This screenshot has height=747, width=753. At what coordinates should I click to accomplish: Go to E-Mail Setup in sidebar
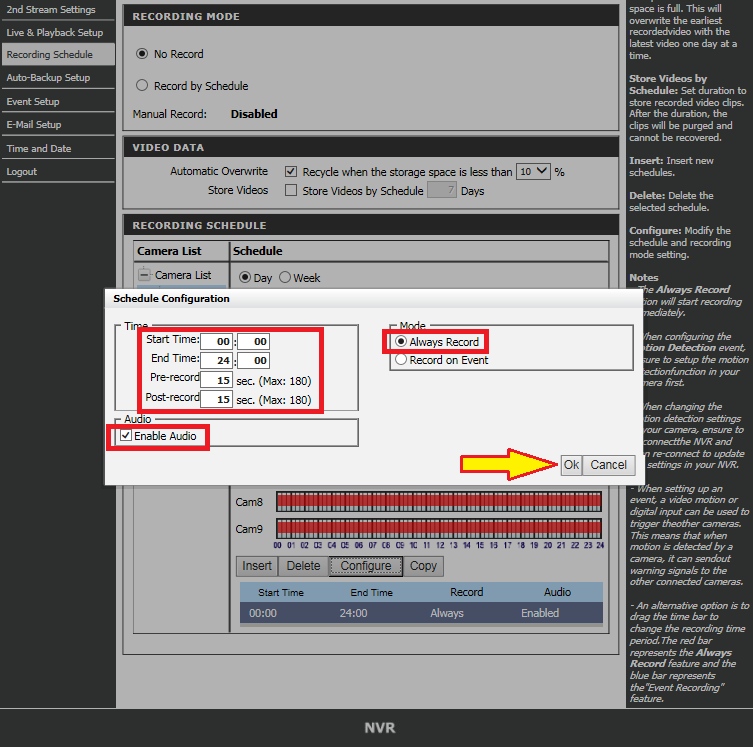click(34, 125)
